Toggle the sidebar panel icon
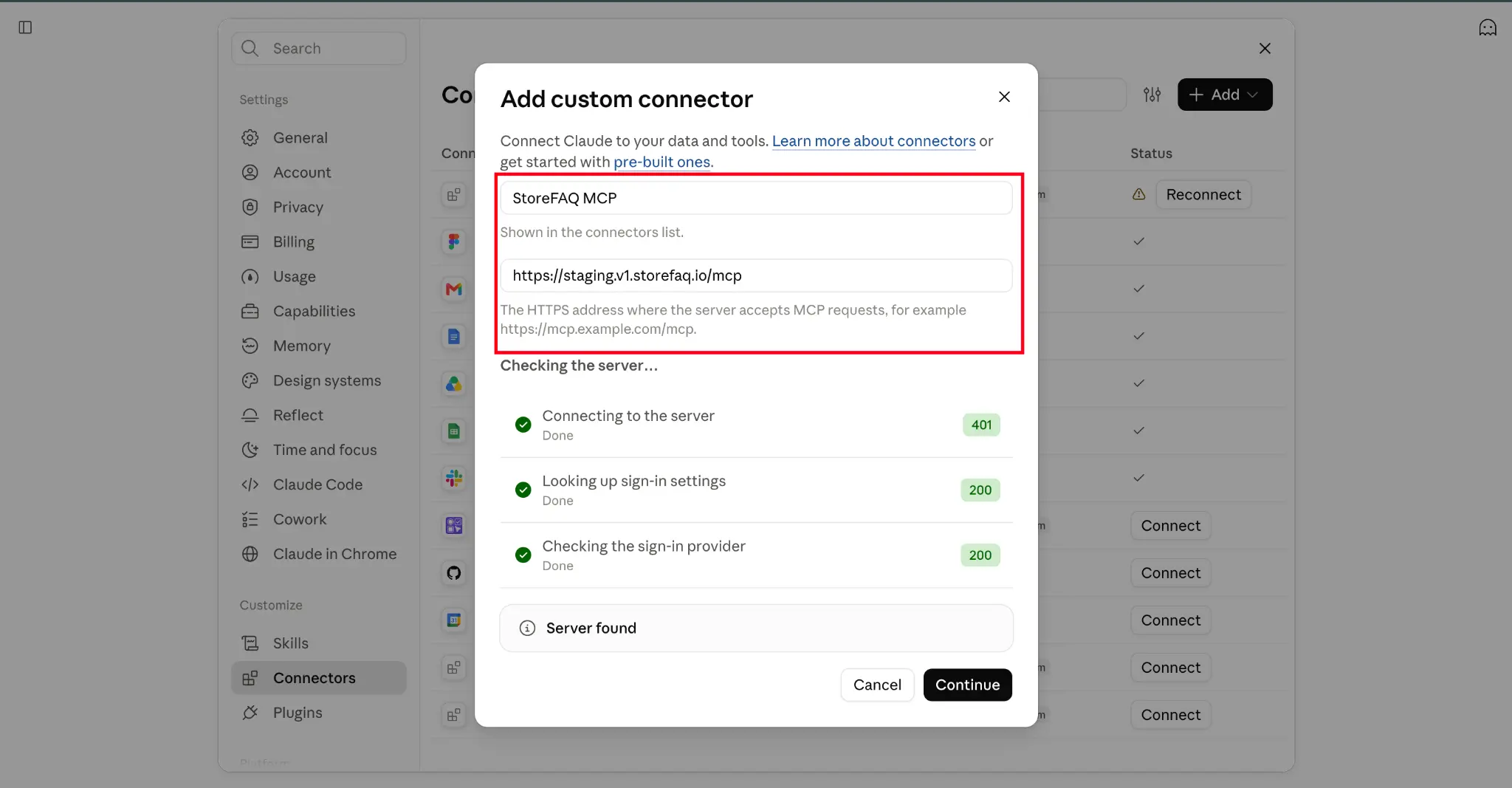 [25, 27]
